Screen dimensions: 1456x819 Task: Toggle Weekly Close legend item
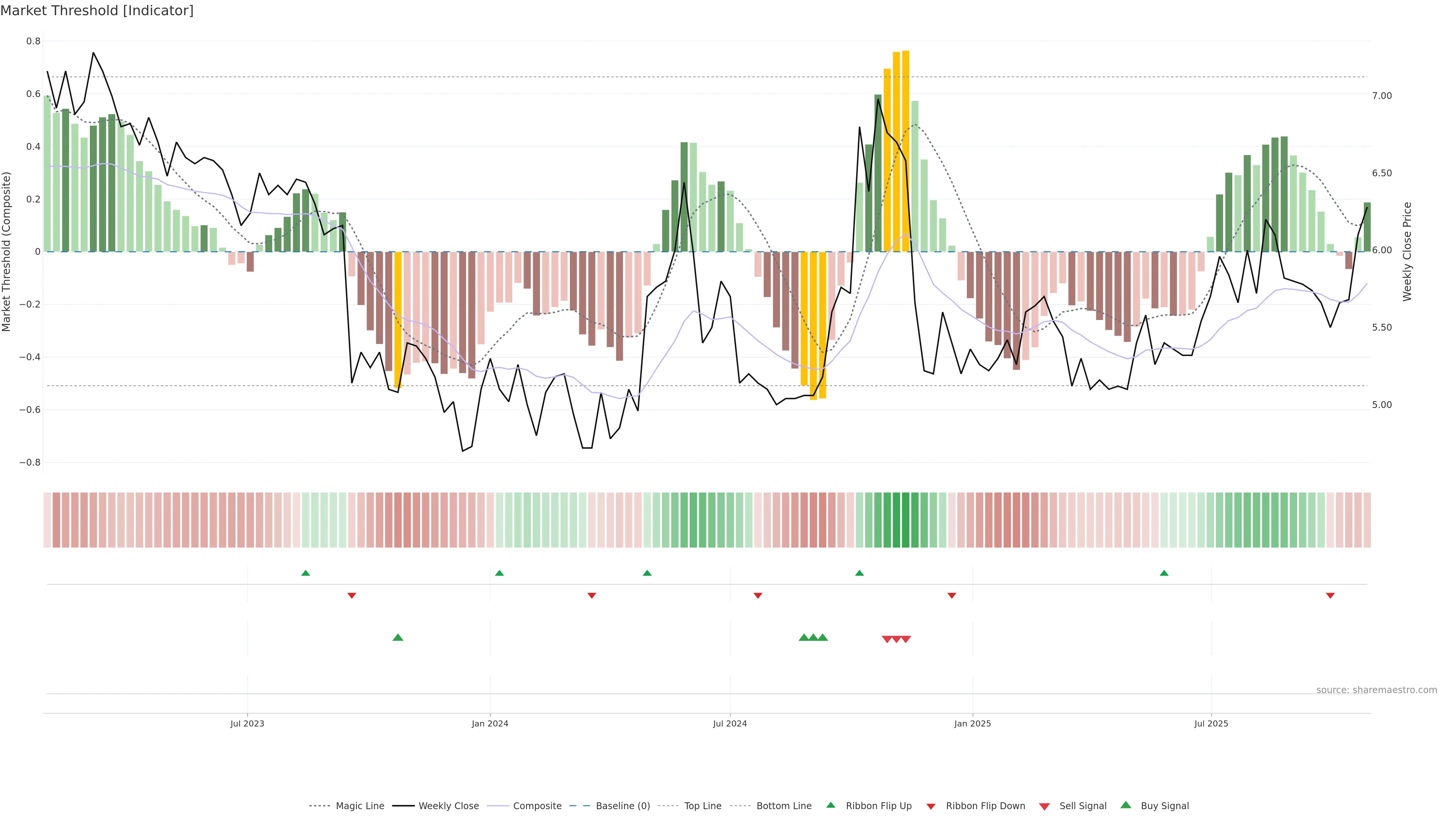pyautogui.click(x=448, y=805)
